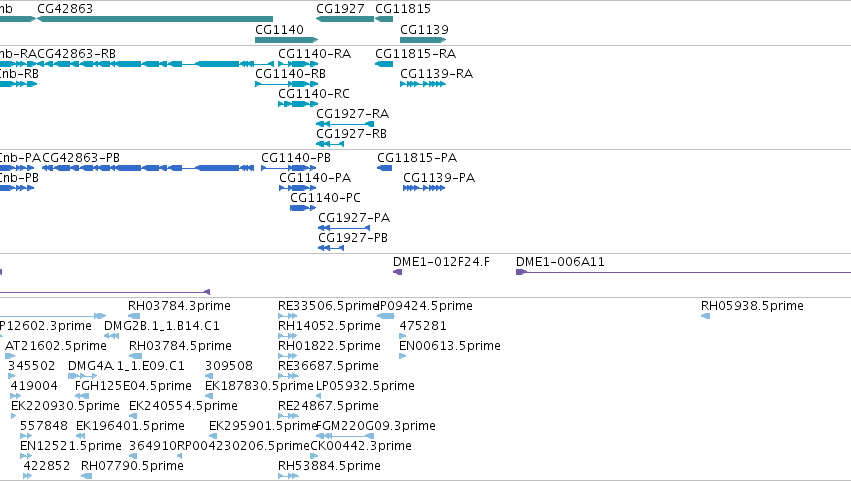Click the CK00442.3prime EST label
The width and height of the screenshot is (851, 481).
tap(361, 447)
